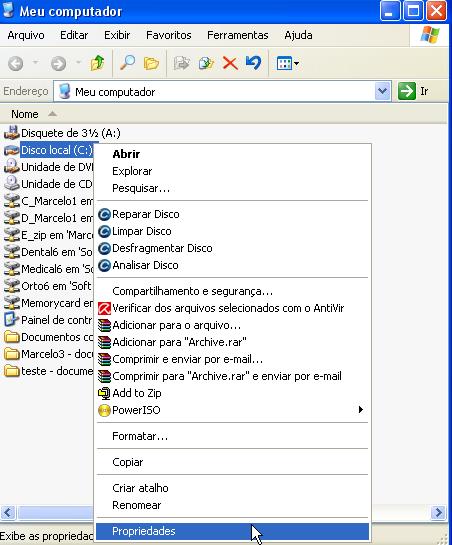Choose Add to Zip entry

(x=232, y=393)
